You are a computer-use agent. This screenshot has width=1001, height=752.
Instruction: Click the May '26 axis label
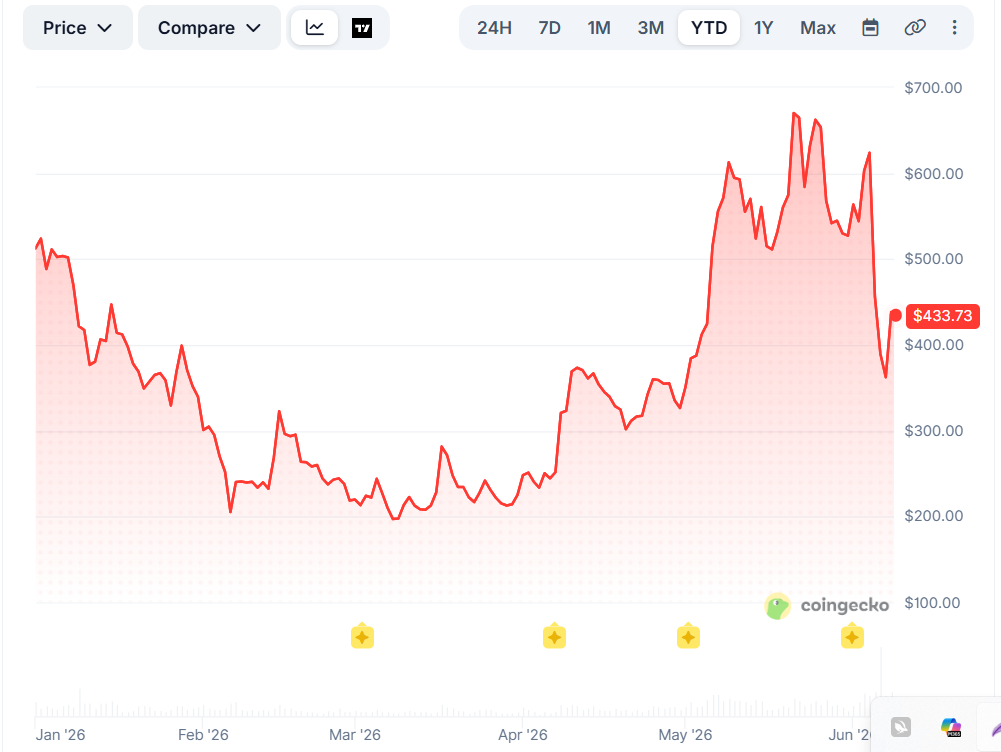tap(685, 735)
